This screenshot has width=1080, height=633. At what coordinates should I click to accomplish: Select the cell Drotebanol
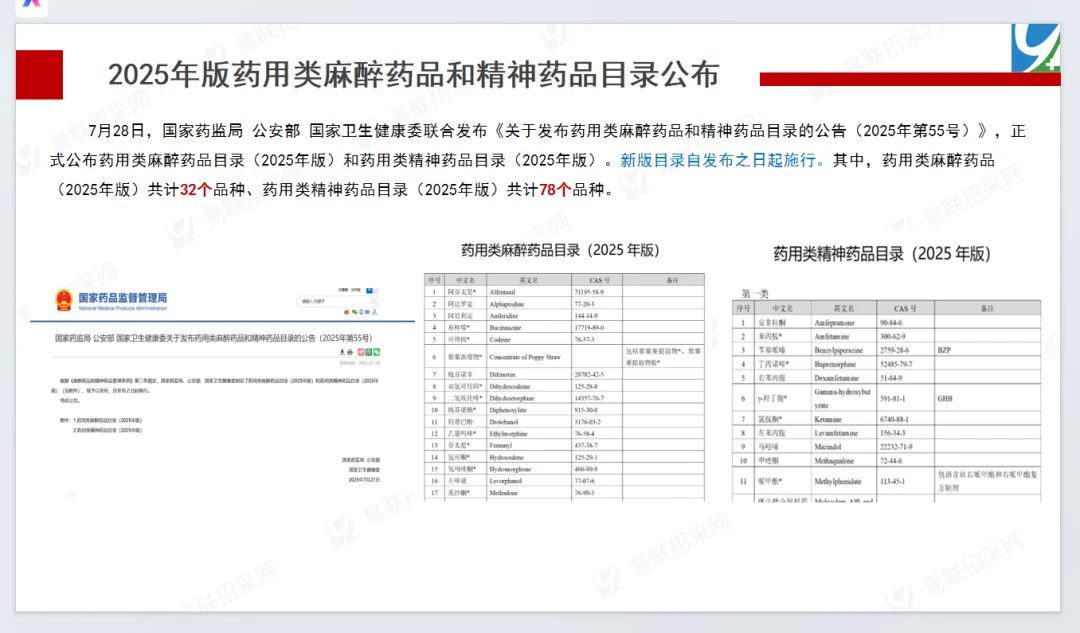click(x=529, y=422)
